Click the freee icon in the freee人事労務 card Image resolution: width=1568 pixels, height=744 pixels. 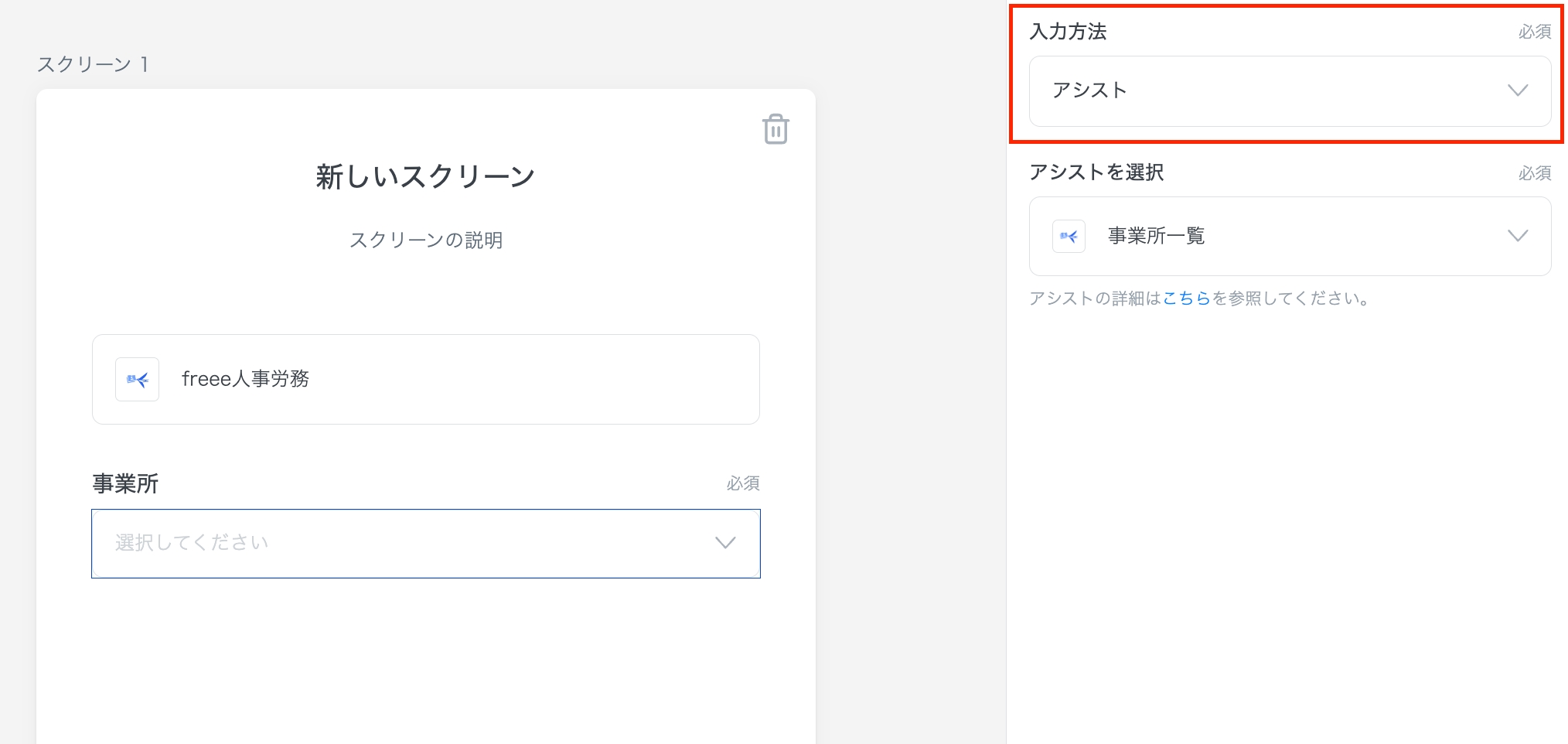tap(138, 380)
